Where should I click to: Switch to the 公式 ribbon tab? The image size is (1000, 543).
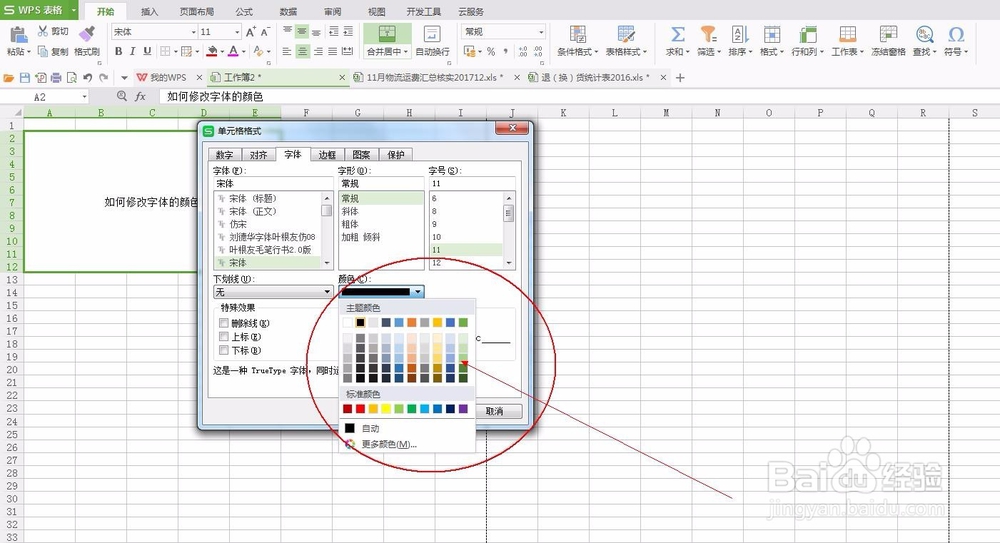pyautogui.click(x=244, y=11)
